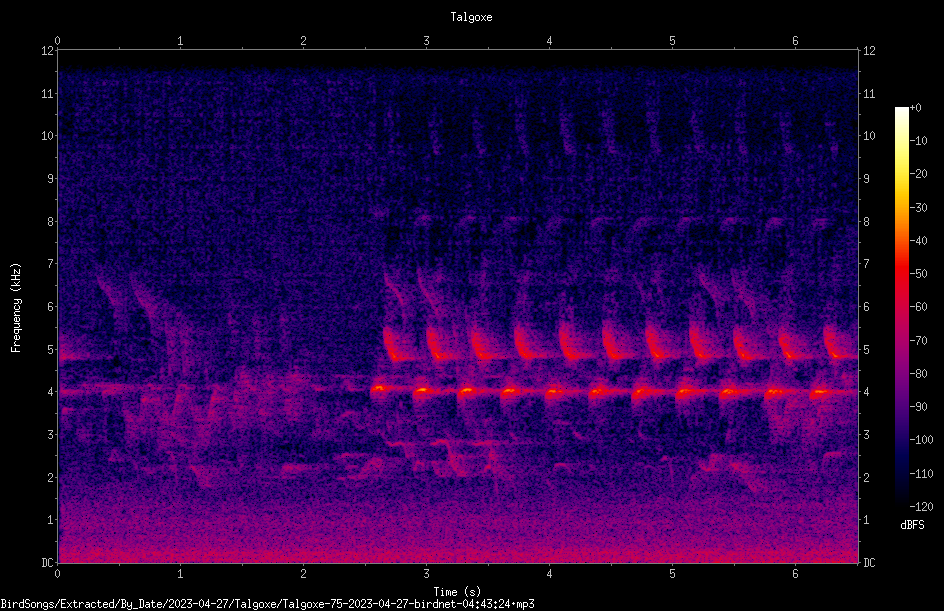
Task: Click the 3 second tick on the bottom time axis
Action: [426, 574]
